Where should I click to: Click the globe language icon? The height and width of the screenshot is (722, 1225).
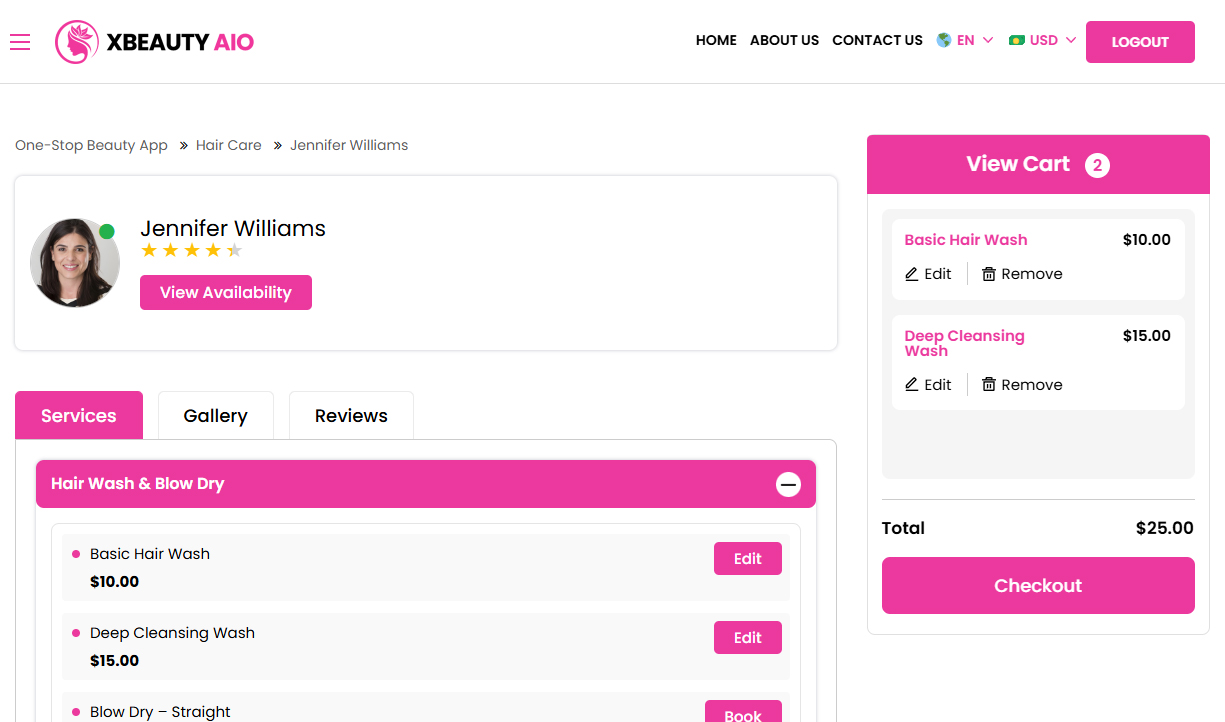coord(943,41)
